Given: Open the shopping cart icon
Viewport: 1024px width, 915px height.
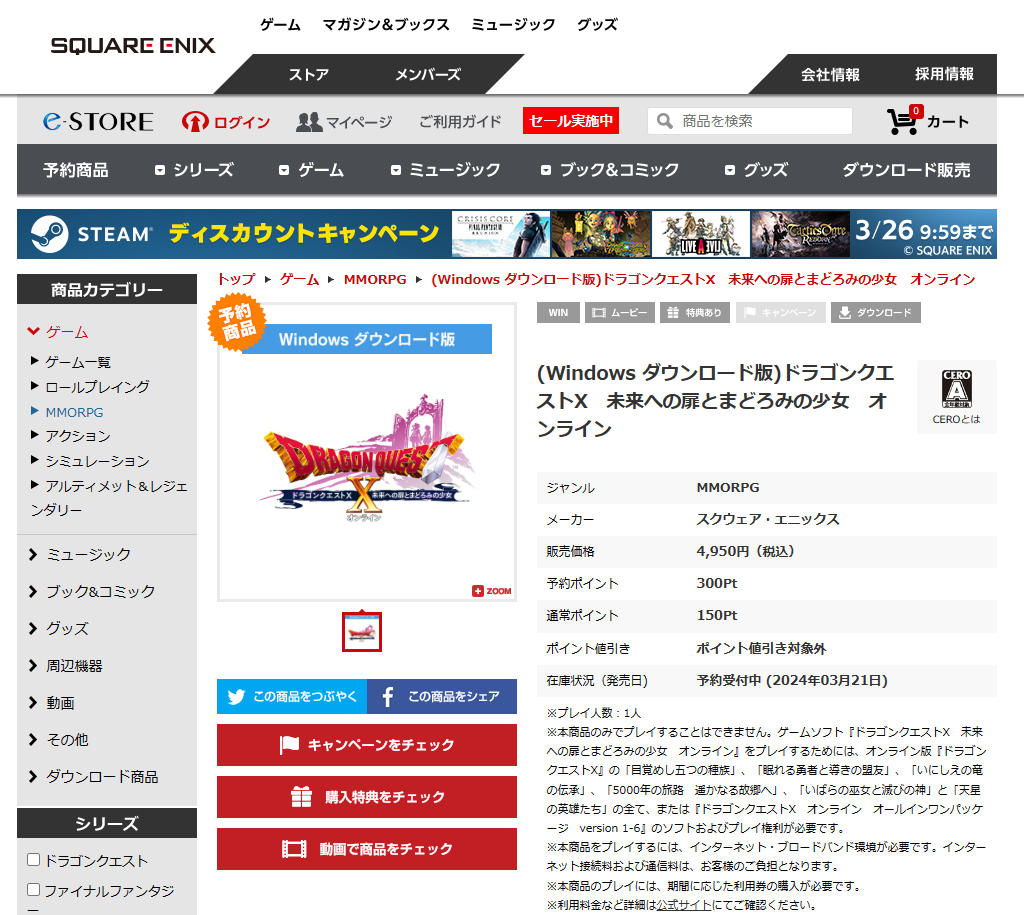Looking at the screenshot, I should [x=904, y=121].
